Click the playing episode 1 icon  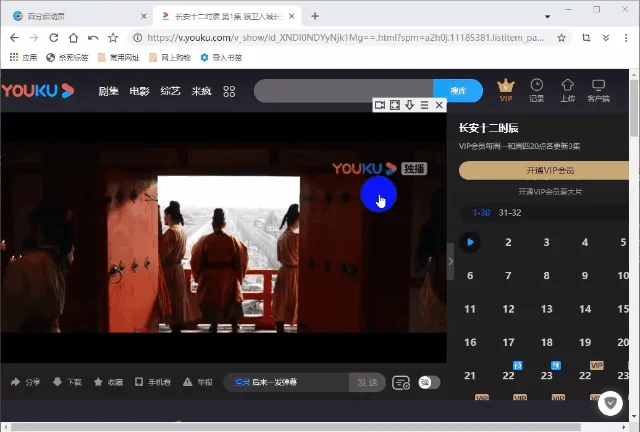pyautogui.click(x=470, y=242)
